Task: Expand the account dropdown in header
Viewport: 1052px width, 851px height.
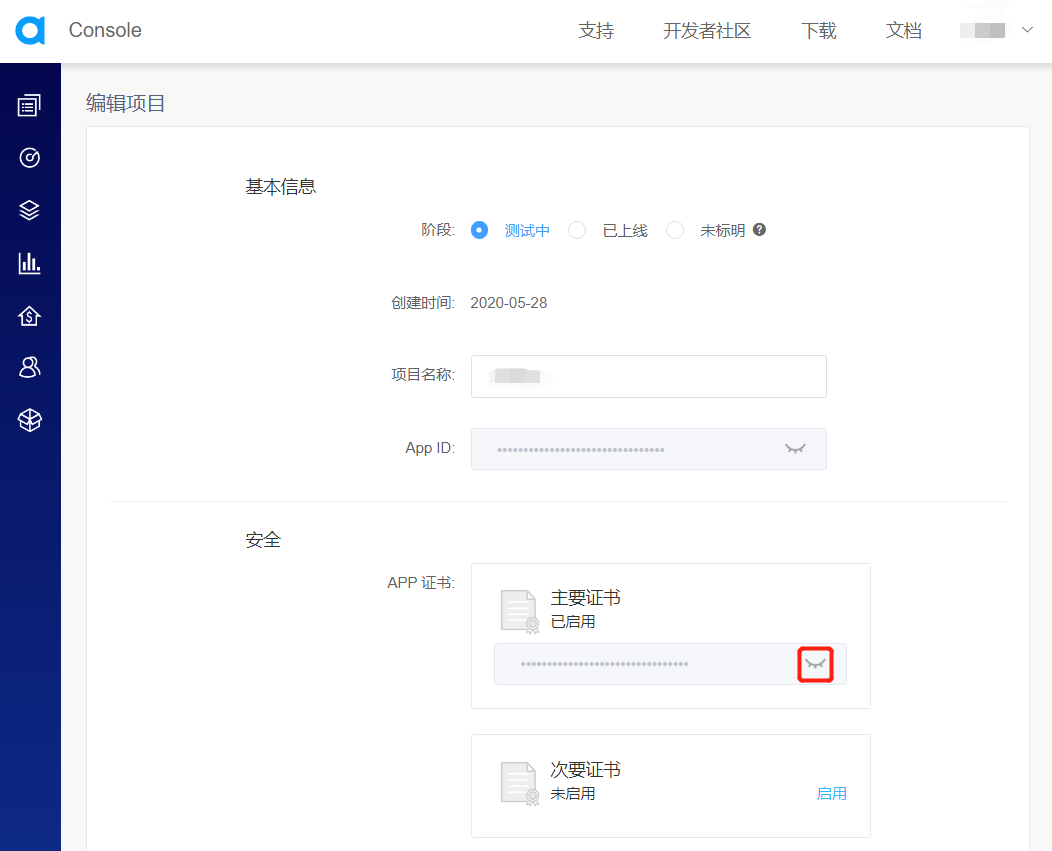Action: point(1026,31)
